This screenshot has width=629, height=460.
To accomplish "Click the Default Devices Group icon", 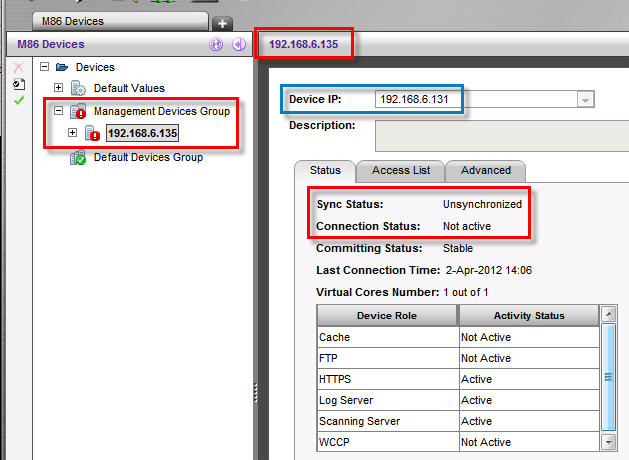I will coord(78,158).
